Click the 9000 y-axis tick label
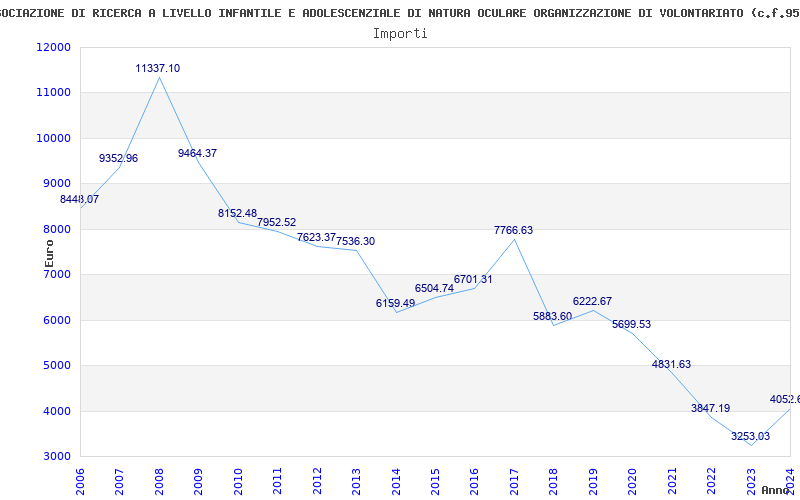 [x=56, y=184]
